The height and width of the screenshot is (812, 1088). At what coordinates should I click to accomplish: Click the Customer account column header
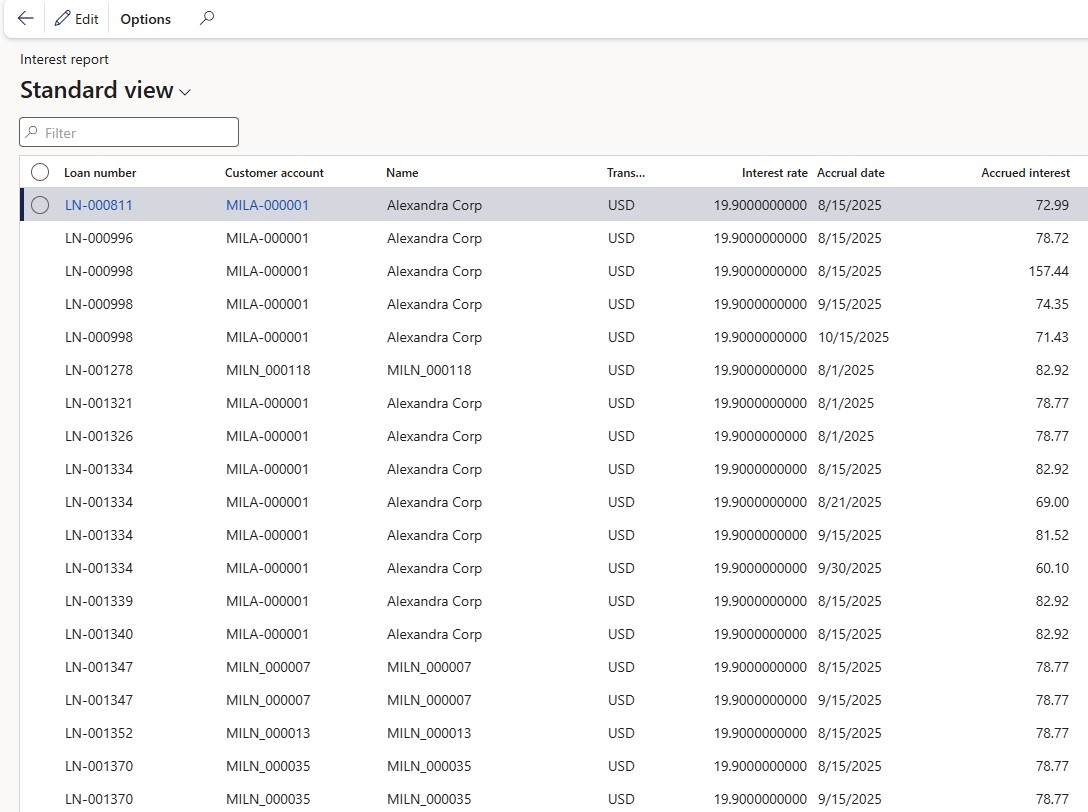(274, 172)
